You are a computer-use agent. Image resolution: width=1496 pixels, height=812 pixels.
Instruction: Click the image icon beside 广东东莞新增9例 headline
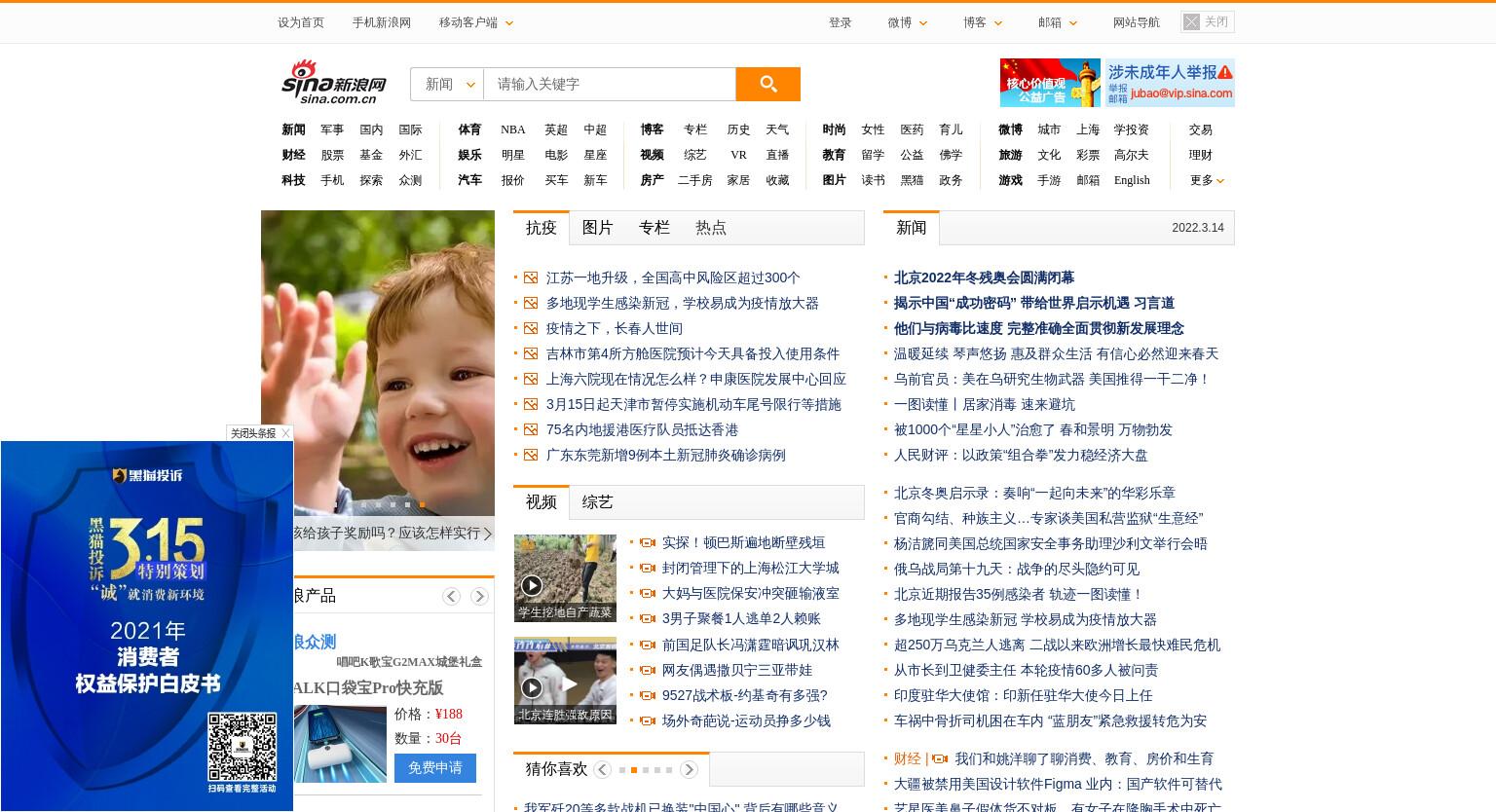[531, 455]
